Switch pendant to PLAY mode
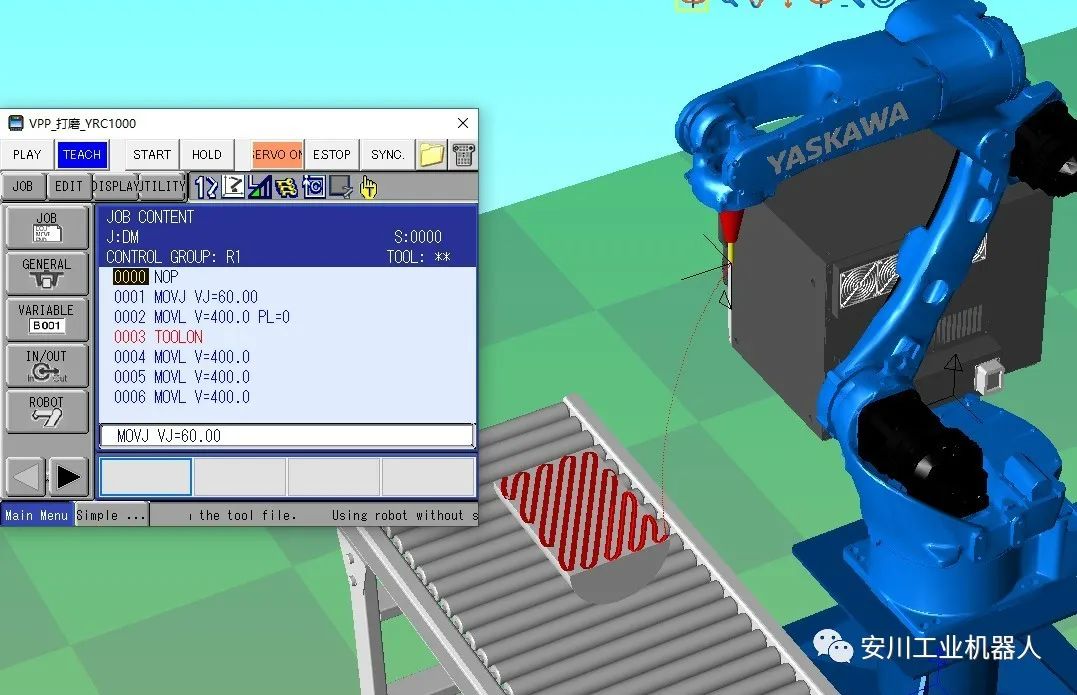 tap(27, 155)
